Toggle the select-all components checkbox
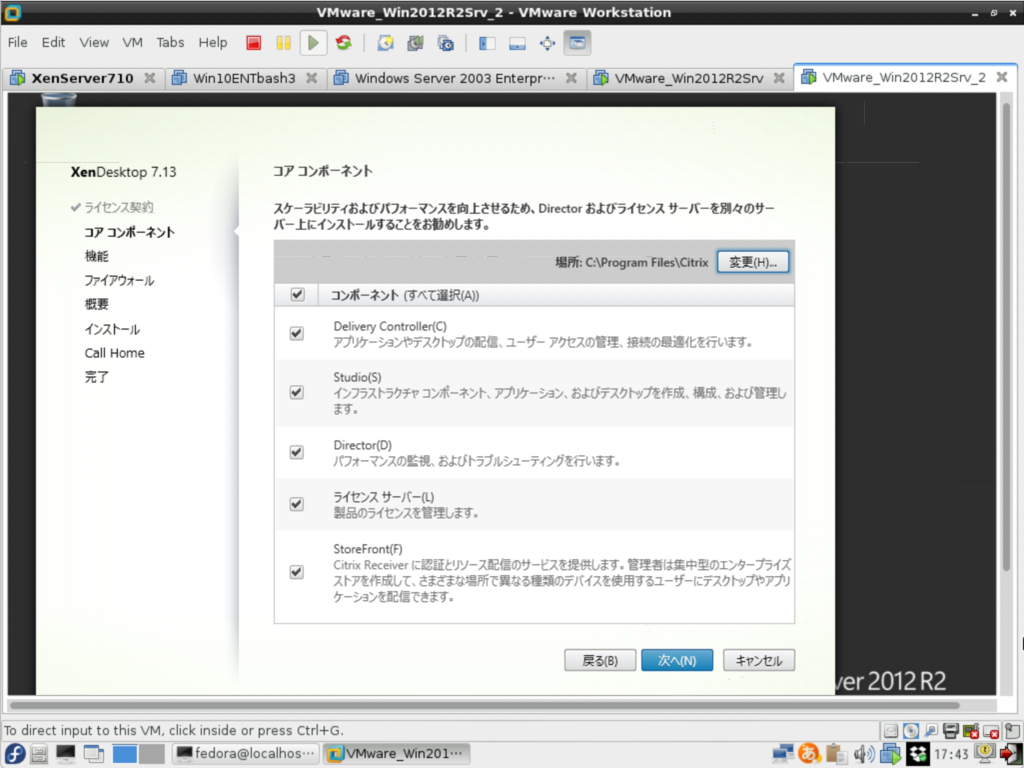Viewport: 1024px width, 768px height. tap(297, 295)
